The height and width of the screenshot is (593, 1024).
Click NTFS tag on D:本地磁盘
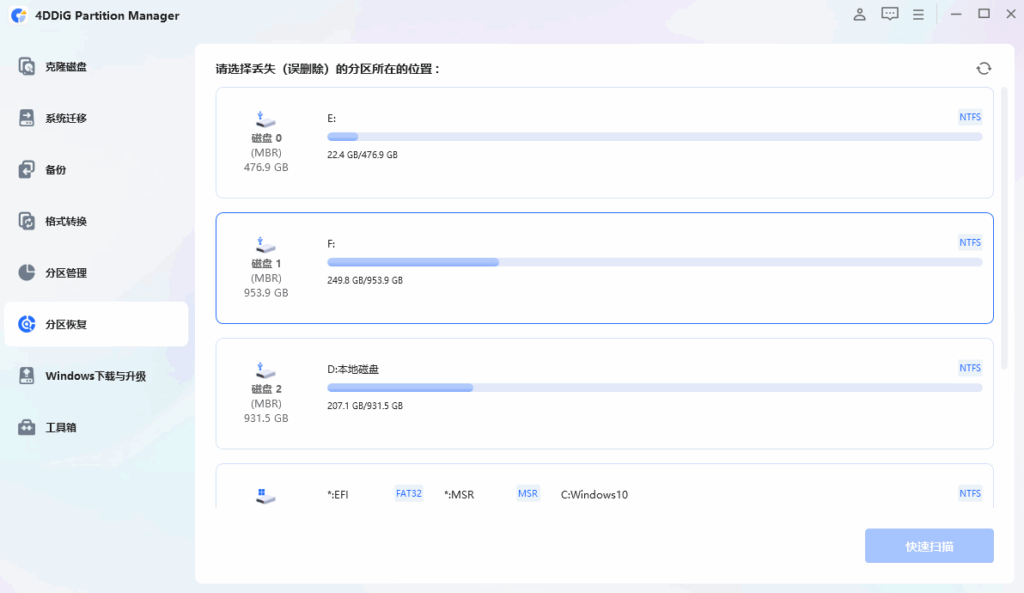point(970,368)
